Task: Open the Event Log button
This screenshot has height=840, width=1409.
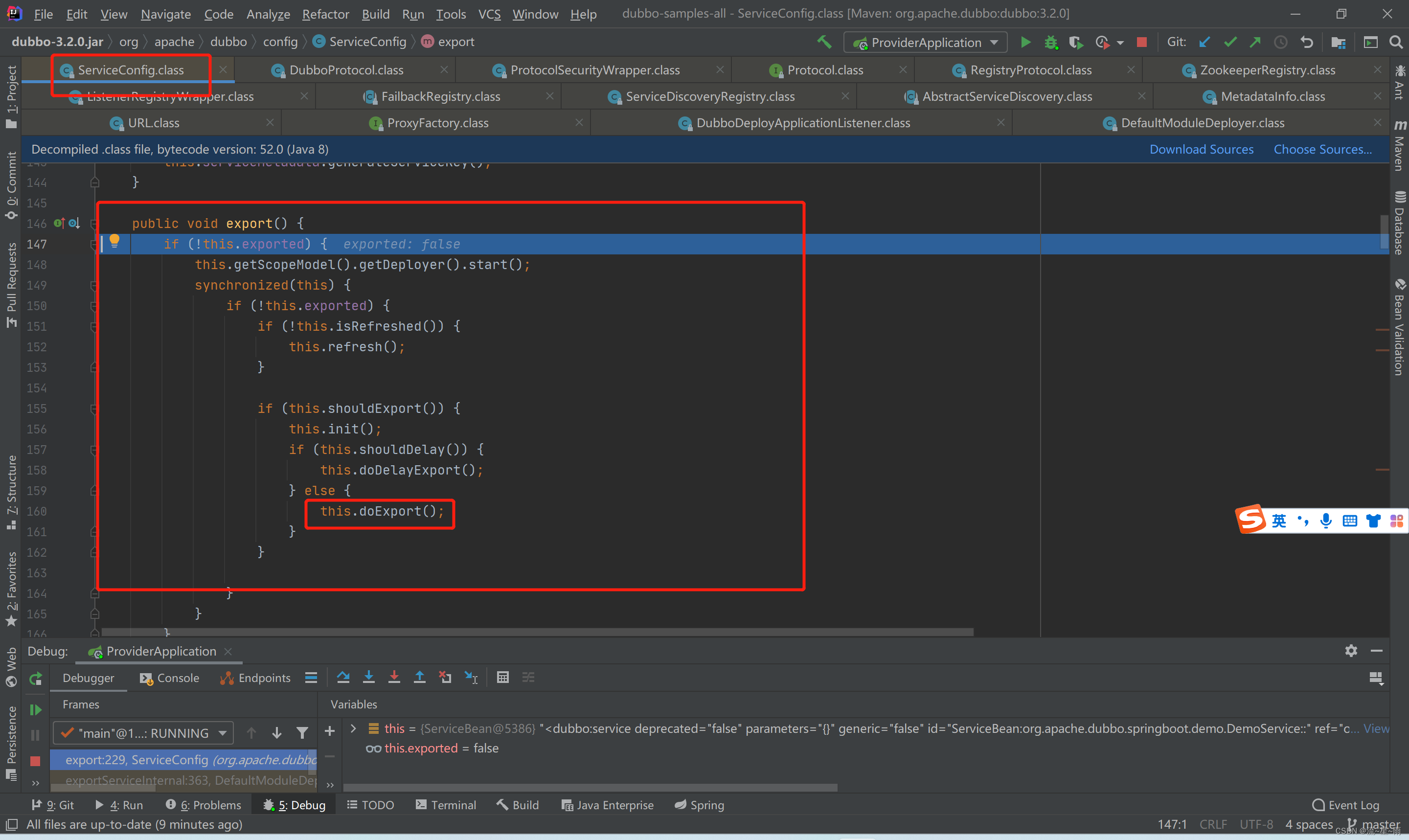Action: click(1345, 805)
